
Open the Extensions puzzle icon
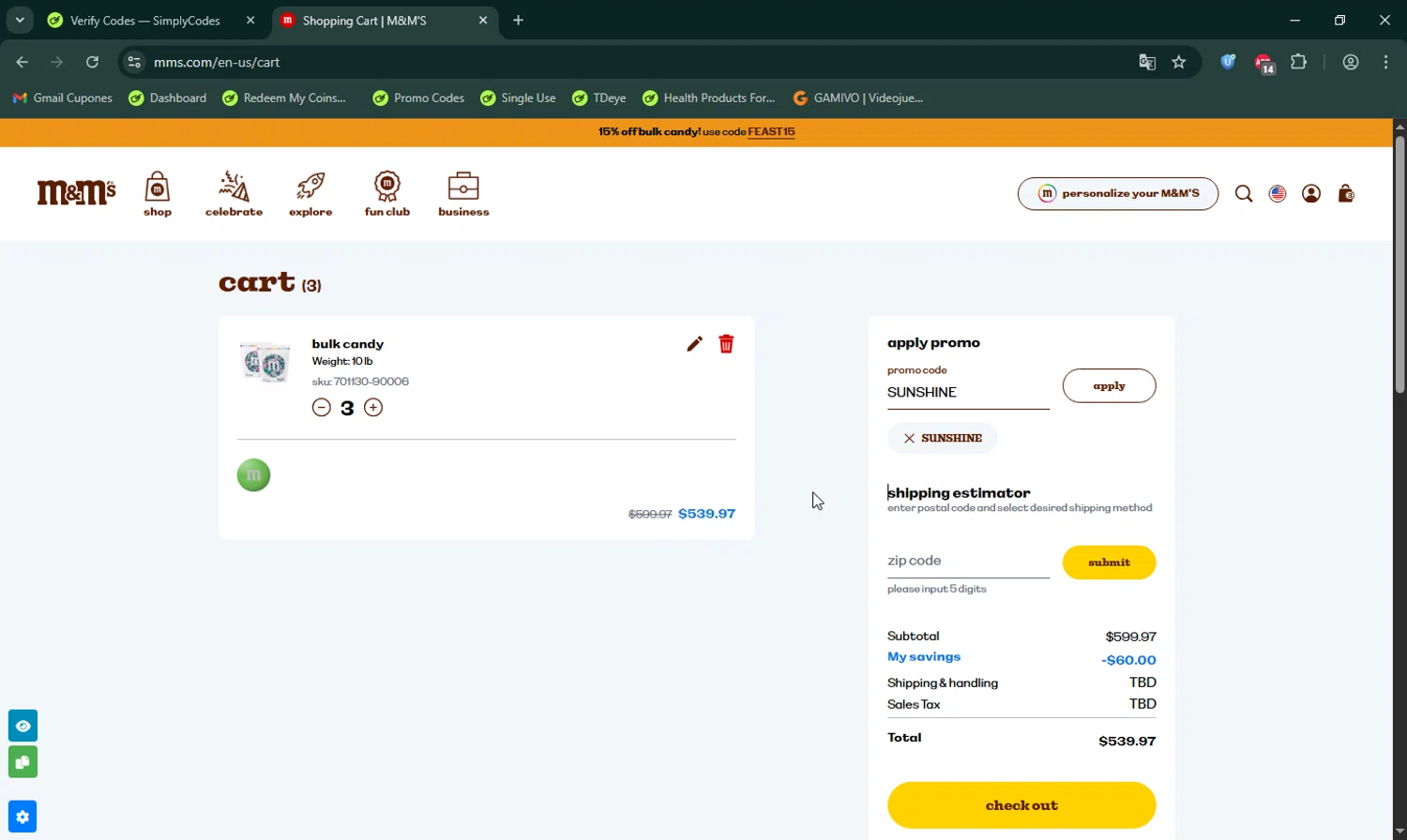tap(1299, 62)
